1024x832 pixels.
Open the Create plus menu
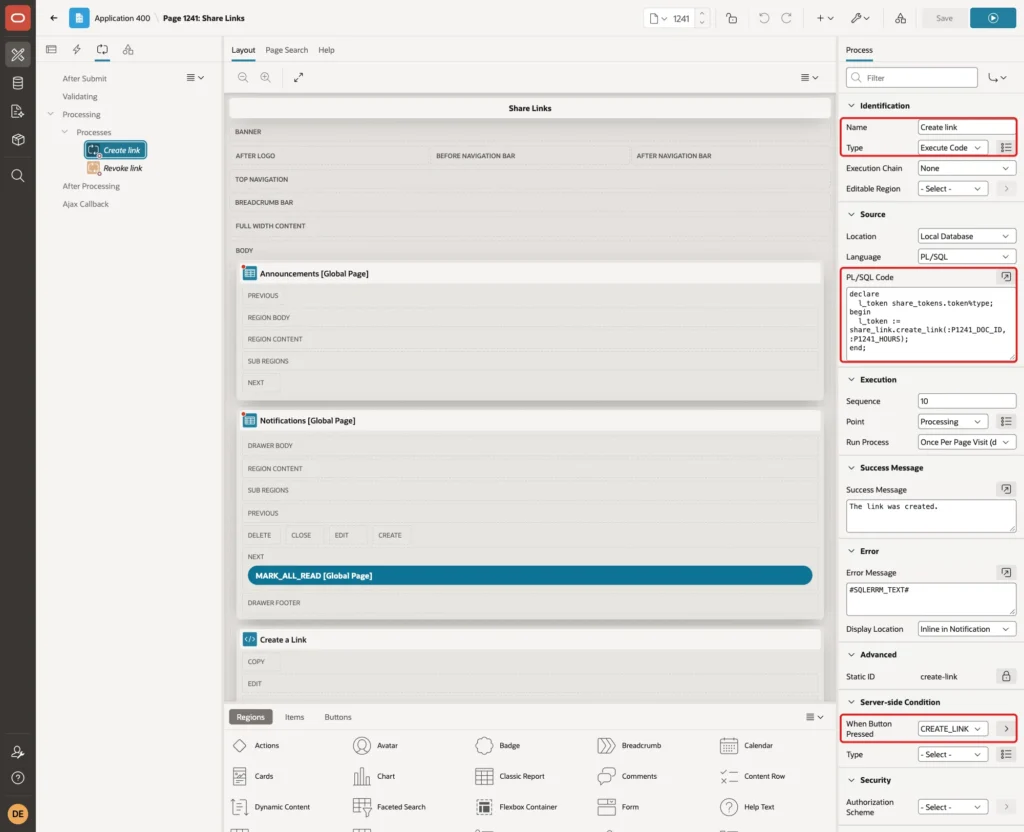point(825,18)
